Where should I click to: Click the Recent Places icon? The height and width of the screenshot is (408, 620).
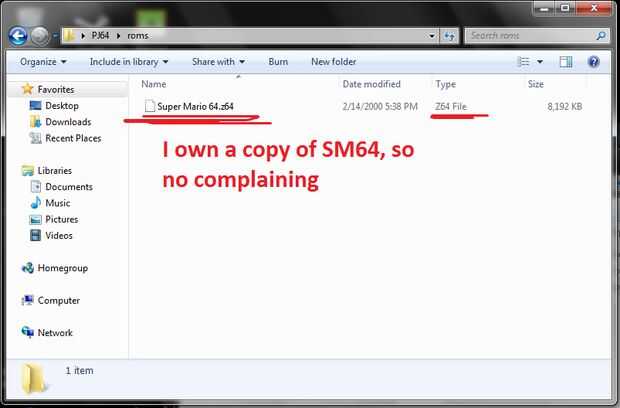(35, 138)
